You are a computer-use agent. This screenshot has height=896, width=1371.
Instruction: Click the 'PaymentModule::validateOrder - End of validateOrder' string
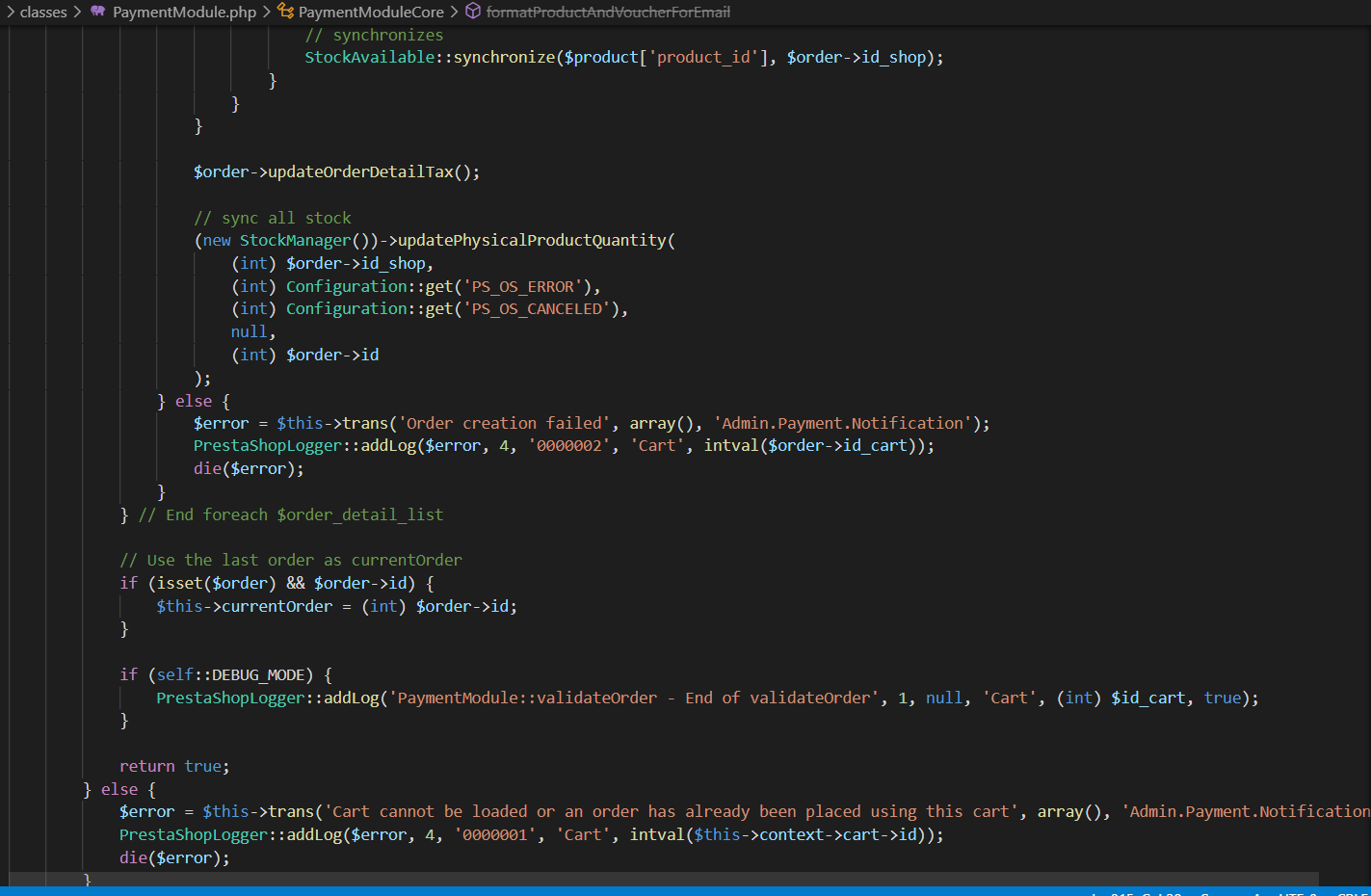click(634, 698)
